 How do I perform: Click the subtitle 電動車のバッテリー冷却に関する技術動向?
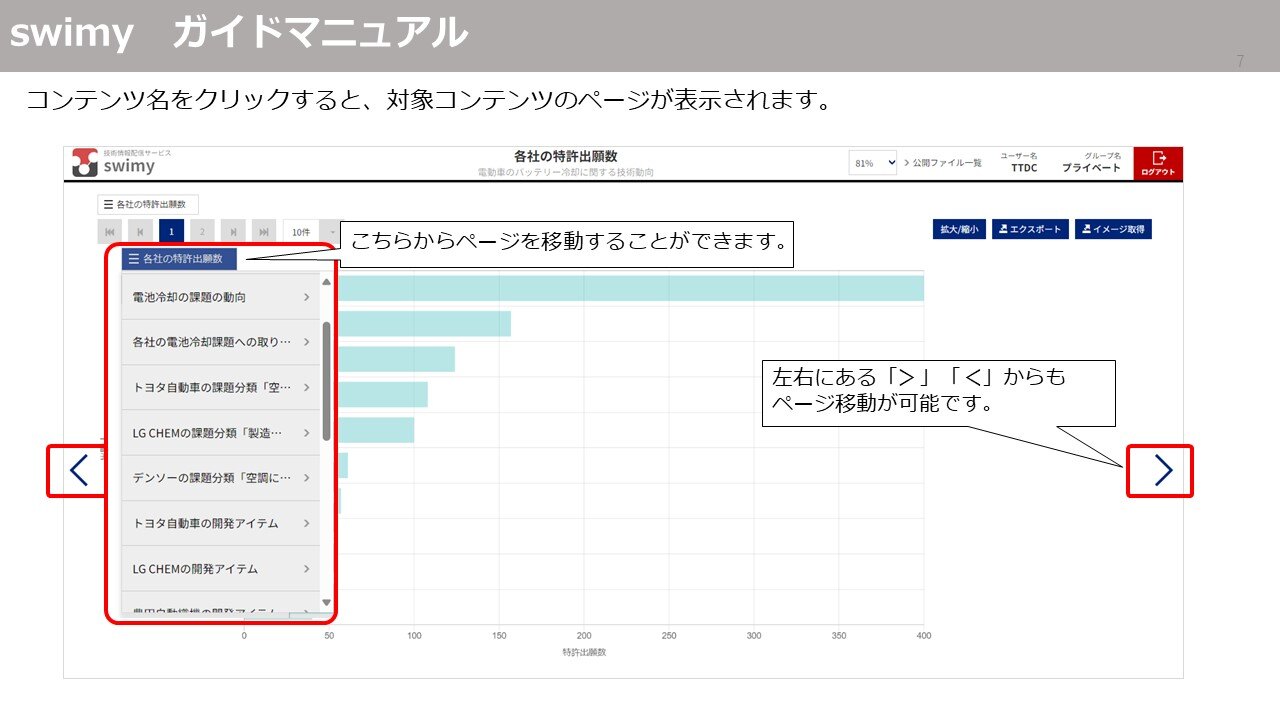tap(565, 173)
